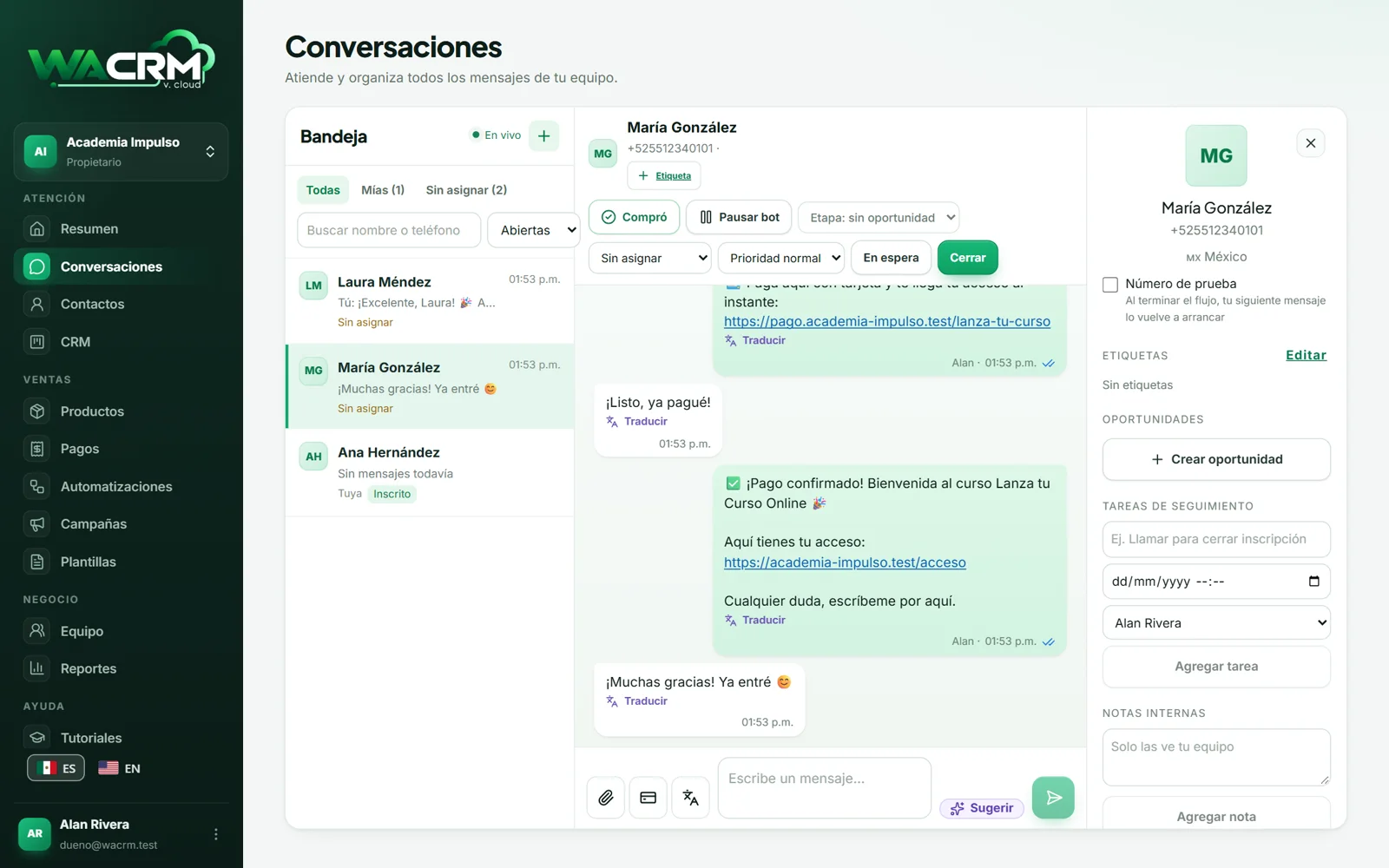Image resolution: width=1389 pixels, height=868 pixels.
Task: Open Plantillas in the sidebar
Action: pos(122,562)
